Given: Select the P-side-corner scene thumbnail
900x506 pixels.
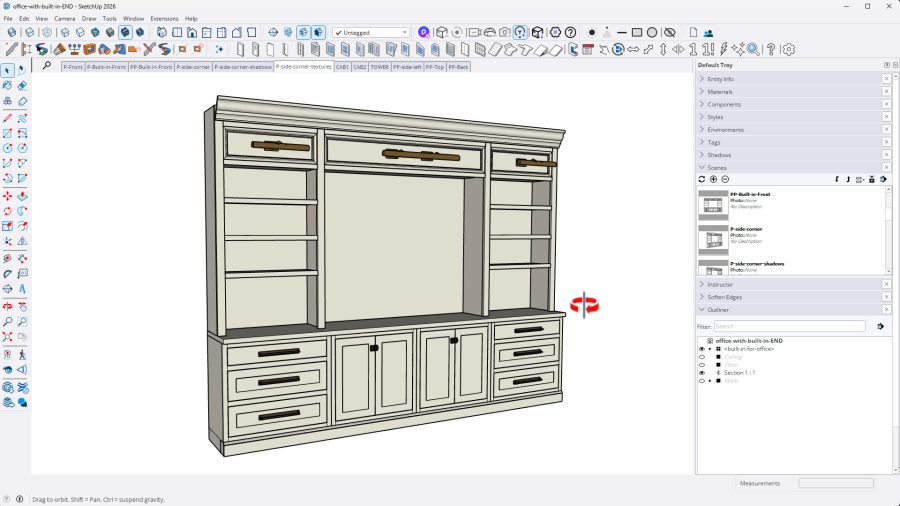Looking at the screenshot, I should pos(713,240).
